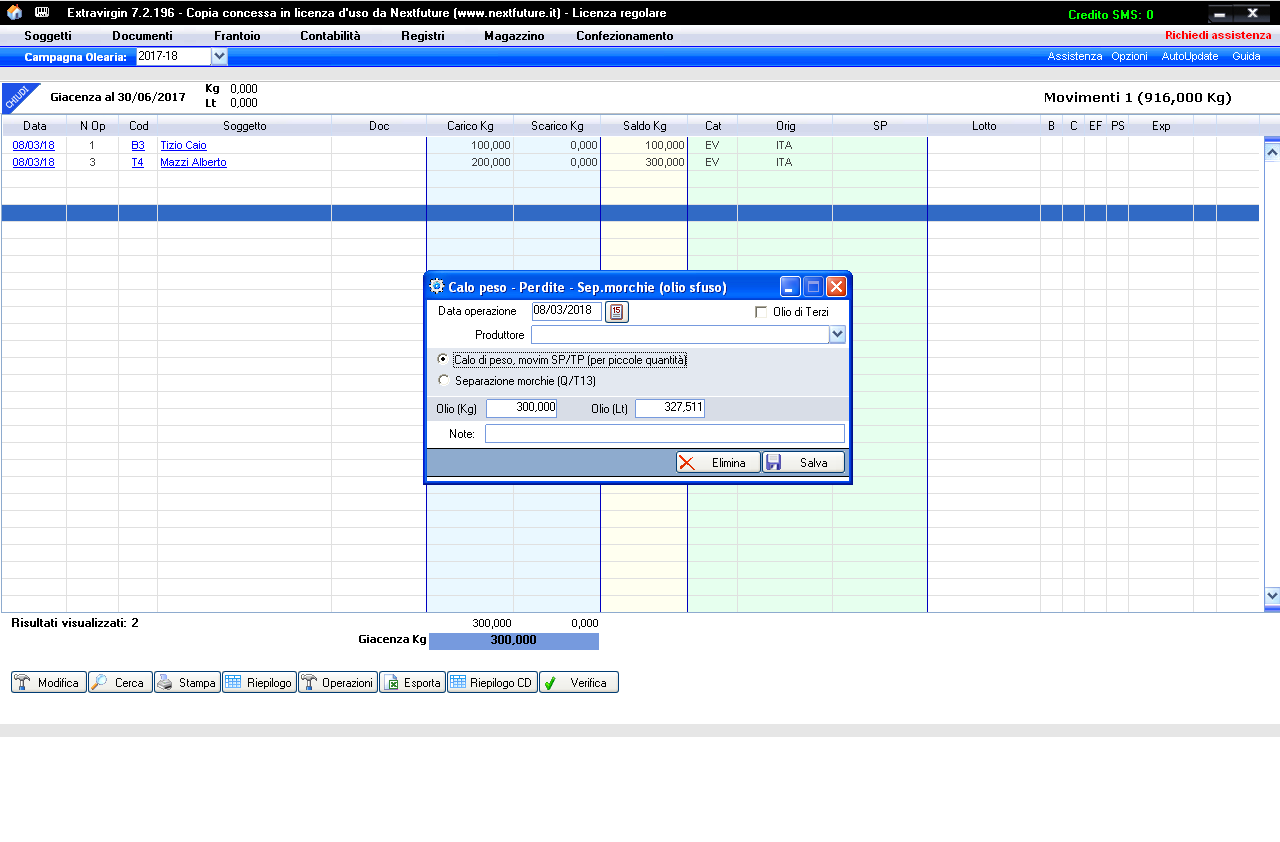
Task: Click the Guida link
Action: 1246,57
